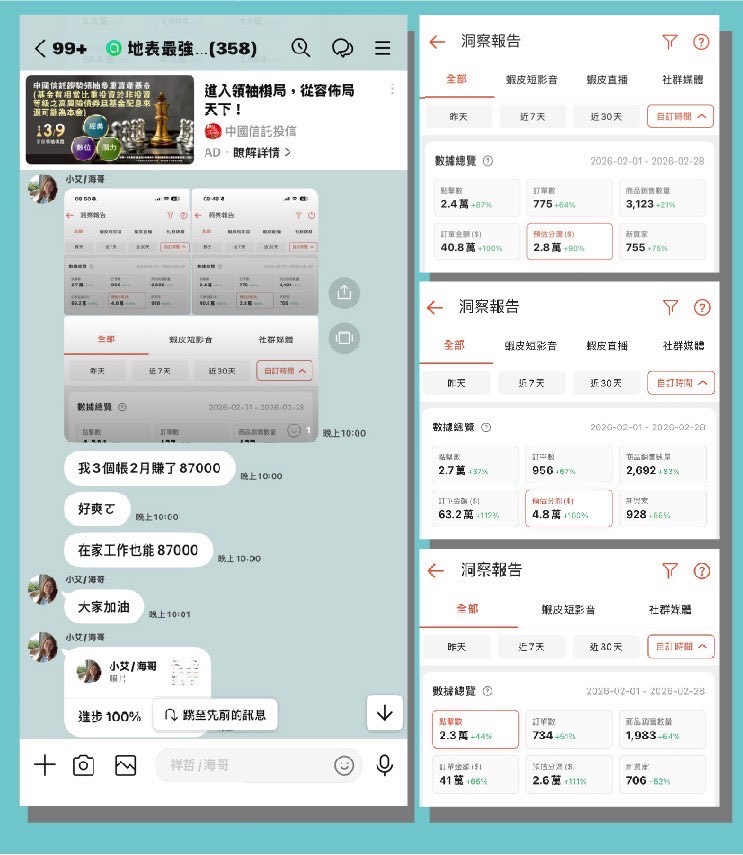Open ad options three-dot menu
Image resolution: width=743 pixels, height=855 pixels.
[x=392, y=89]
